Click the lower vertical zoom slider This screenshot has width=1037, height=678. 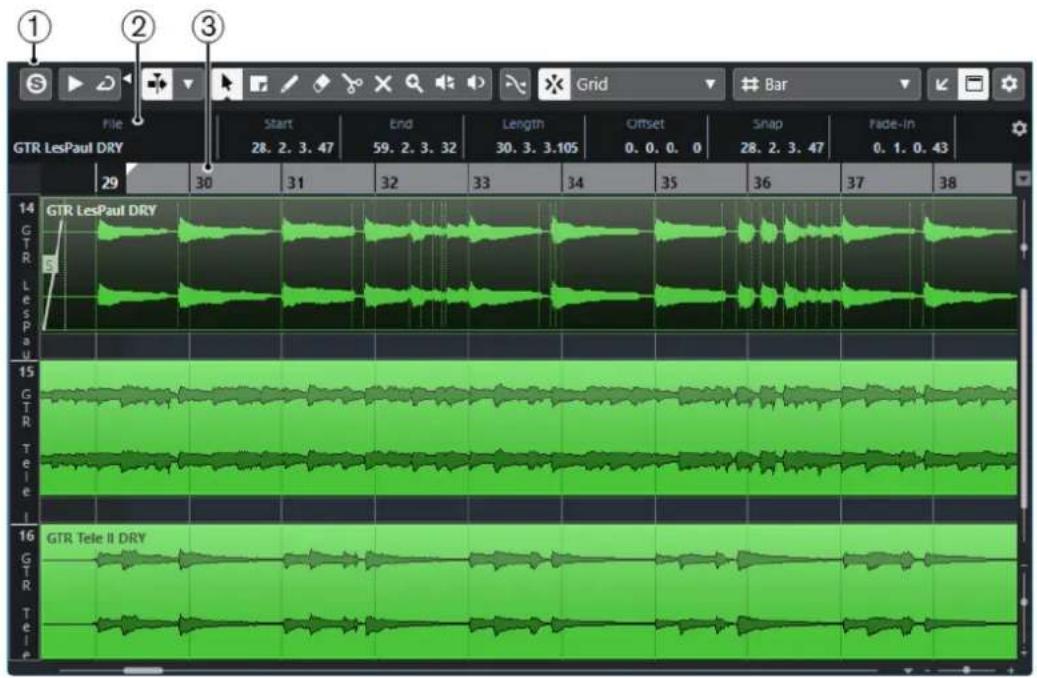1024,601
